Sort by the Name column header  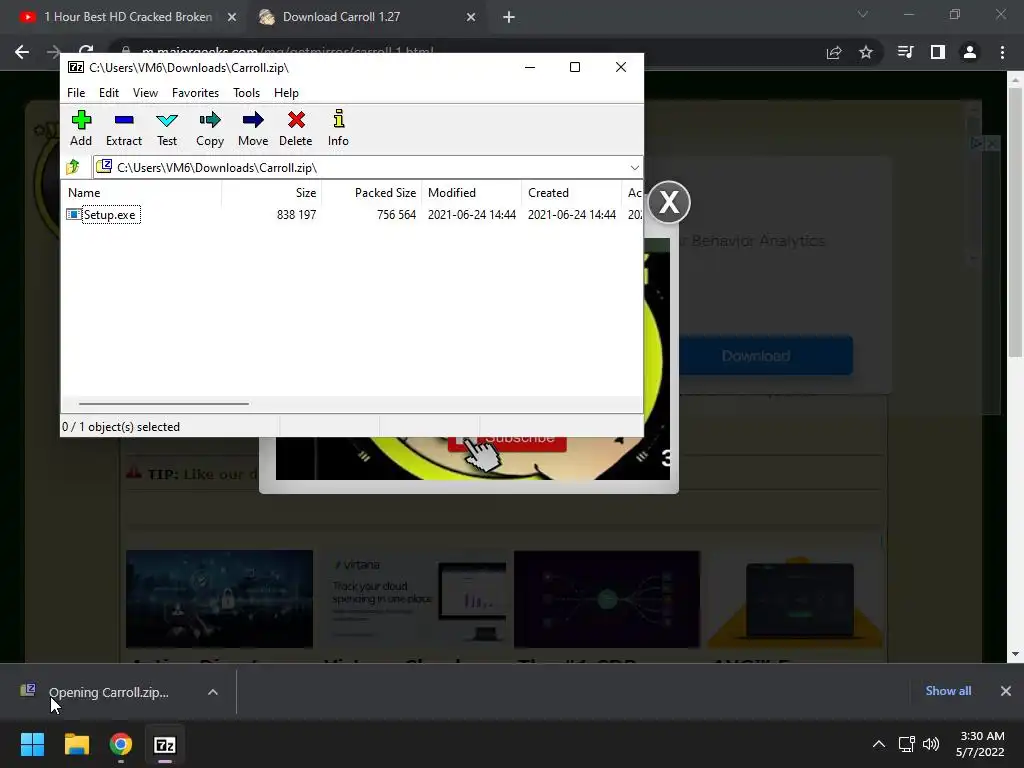(141, 193)
